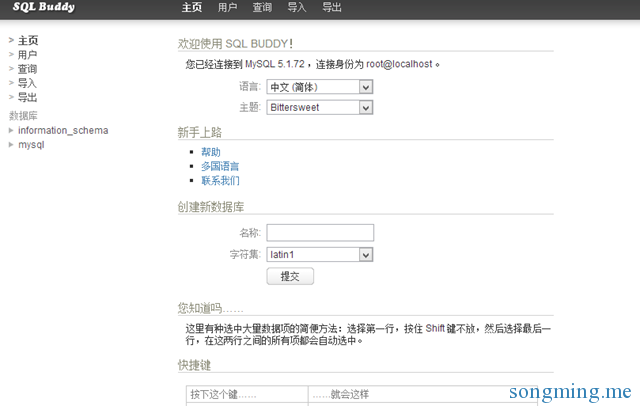Screen dimensions: 640x406
Task: Click 用户 in the left sidebar
Action: coord(27,55)
